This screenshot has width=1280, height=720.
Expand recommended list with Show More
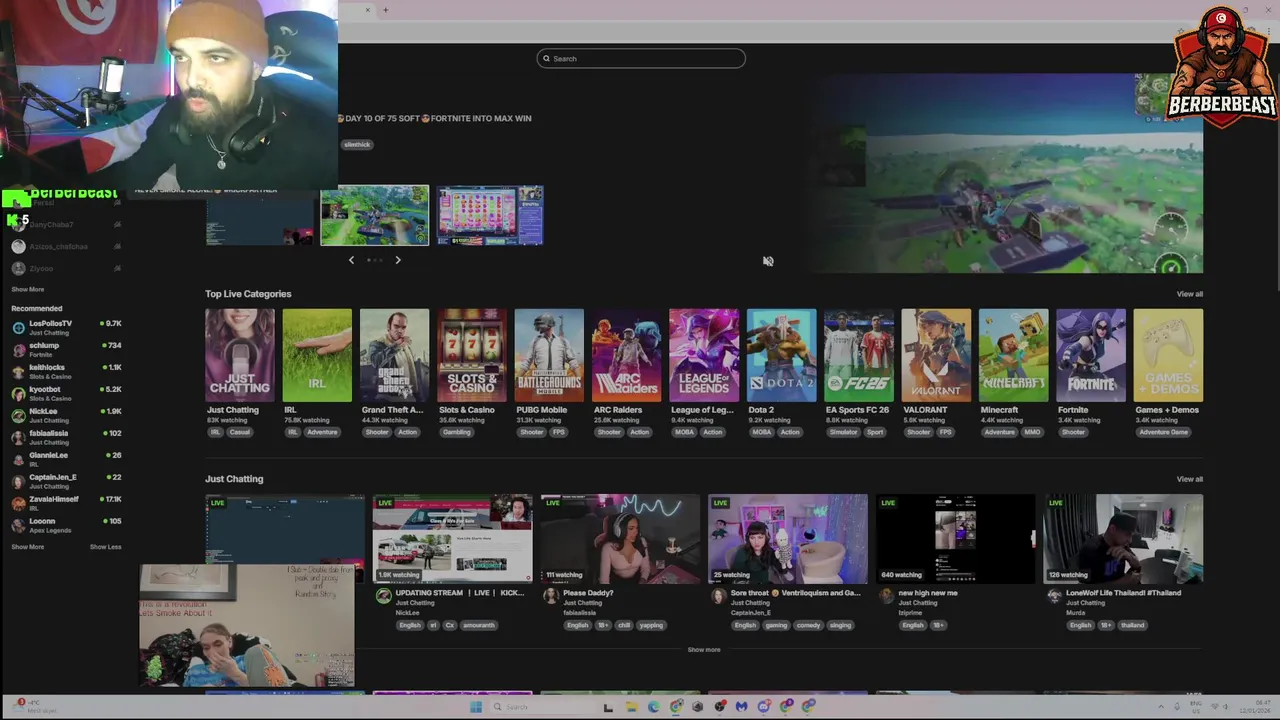(27, 547)
